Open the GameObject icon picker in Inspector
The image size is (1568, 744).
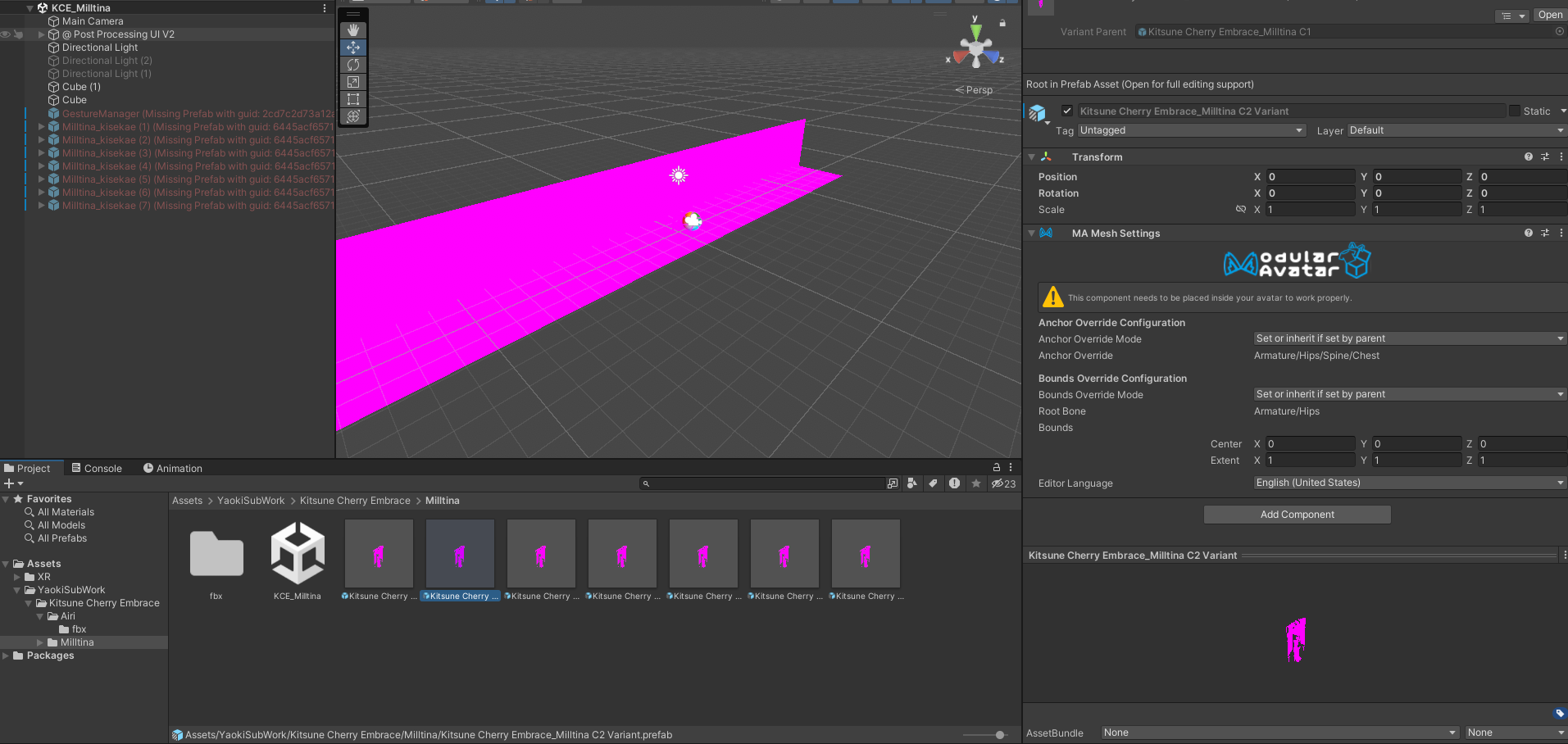(1039, 113)
